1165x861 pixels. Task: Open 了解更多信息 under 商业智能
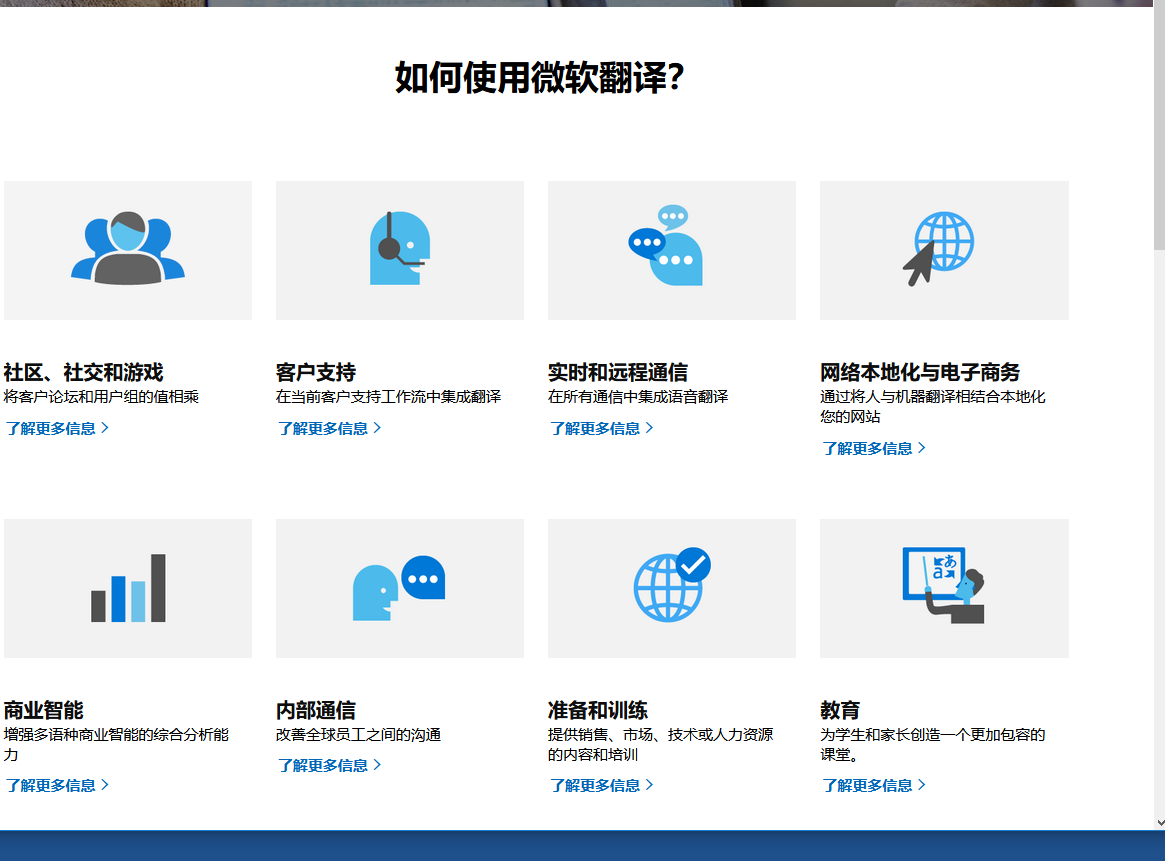coord(57,785)
